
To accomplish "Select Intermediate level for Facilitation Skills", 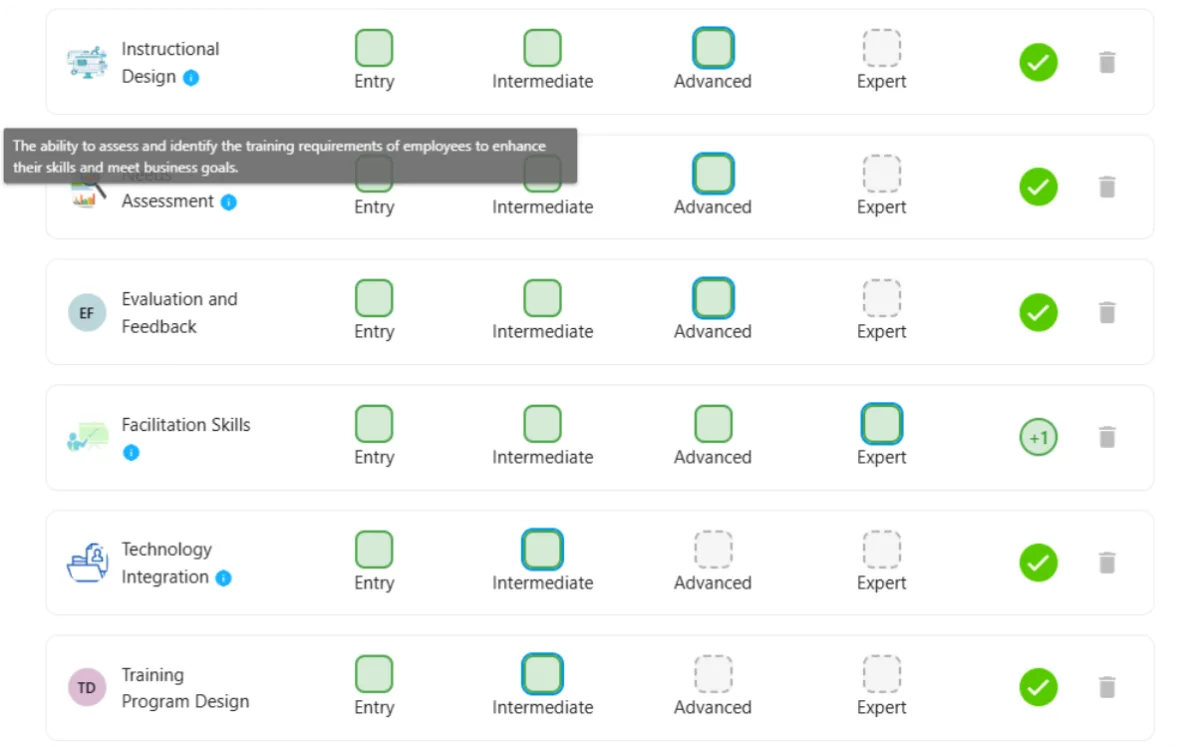I will [x=543, y=424].
